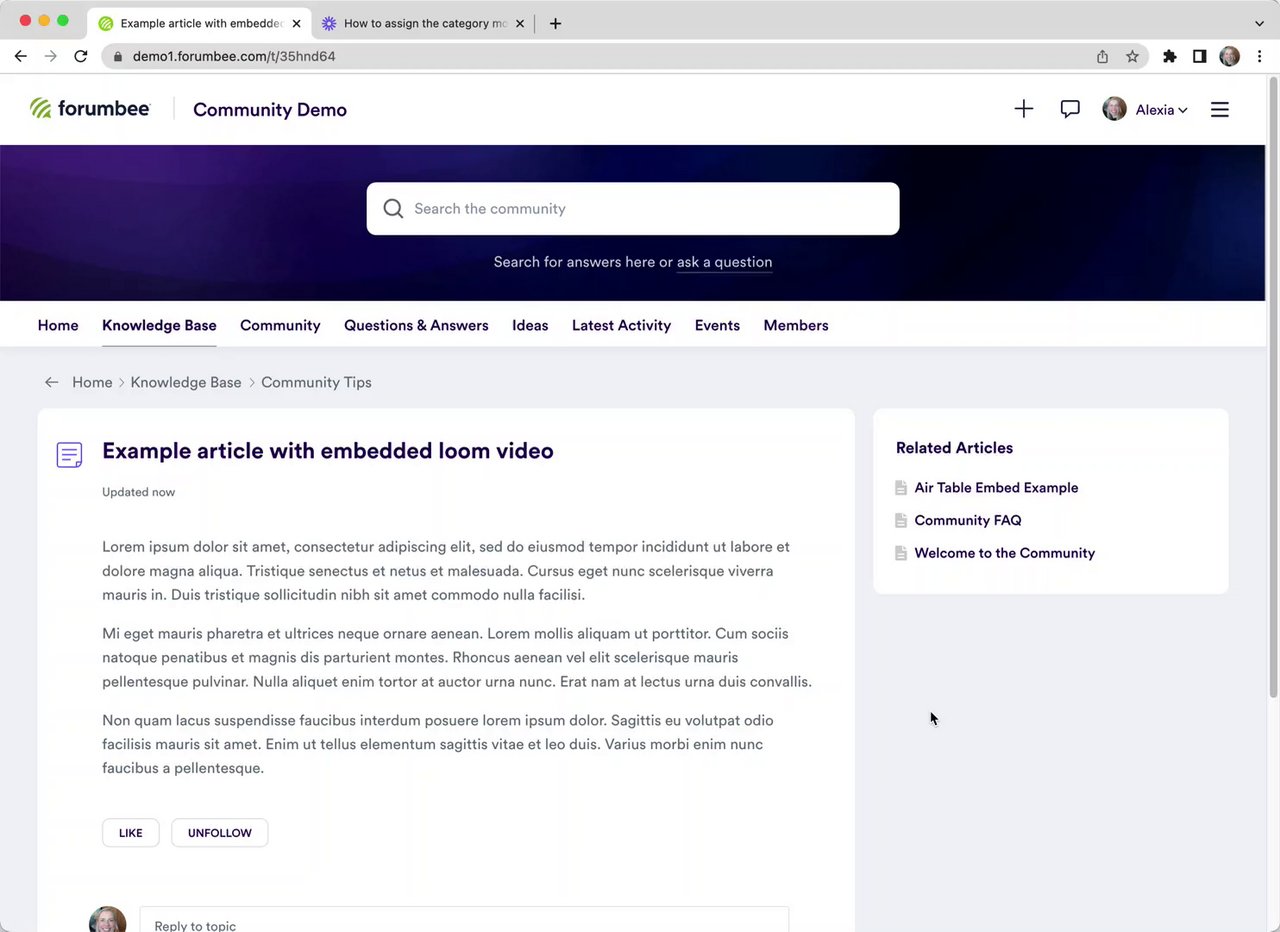Click the 'Reply to topic' input box

464,920
